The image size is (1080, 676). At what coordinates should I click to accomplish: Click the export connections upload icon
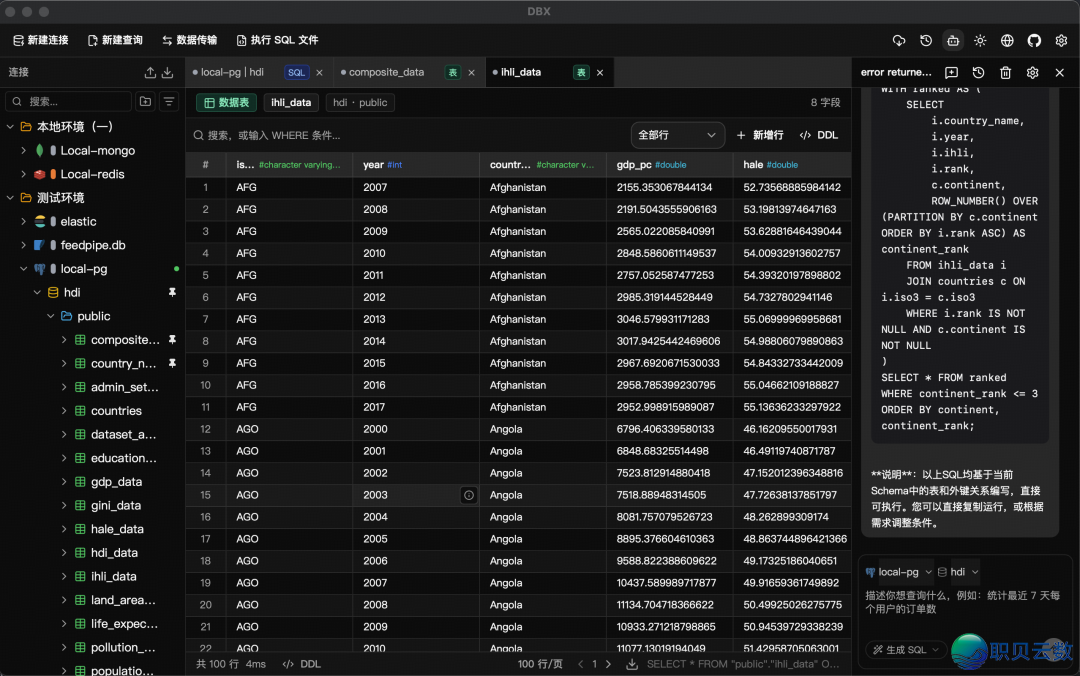pos(150,72)
